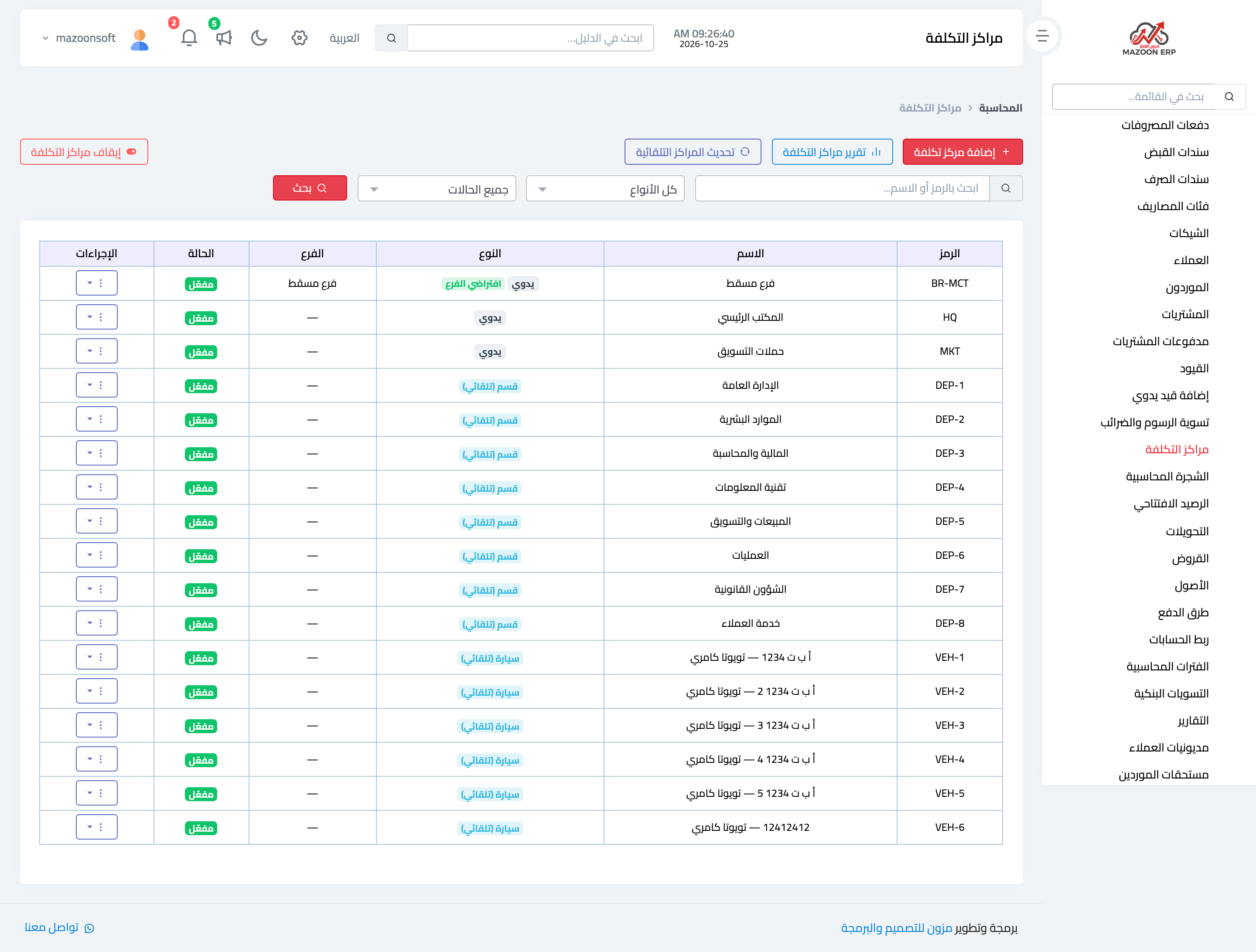Open سندات القبض sidebar menu item

(1176, 152)
